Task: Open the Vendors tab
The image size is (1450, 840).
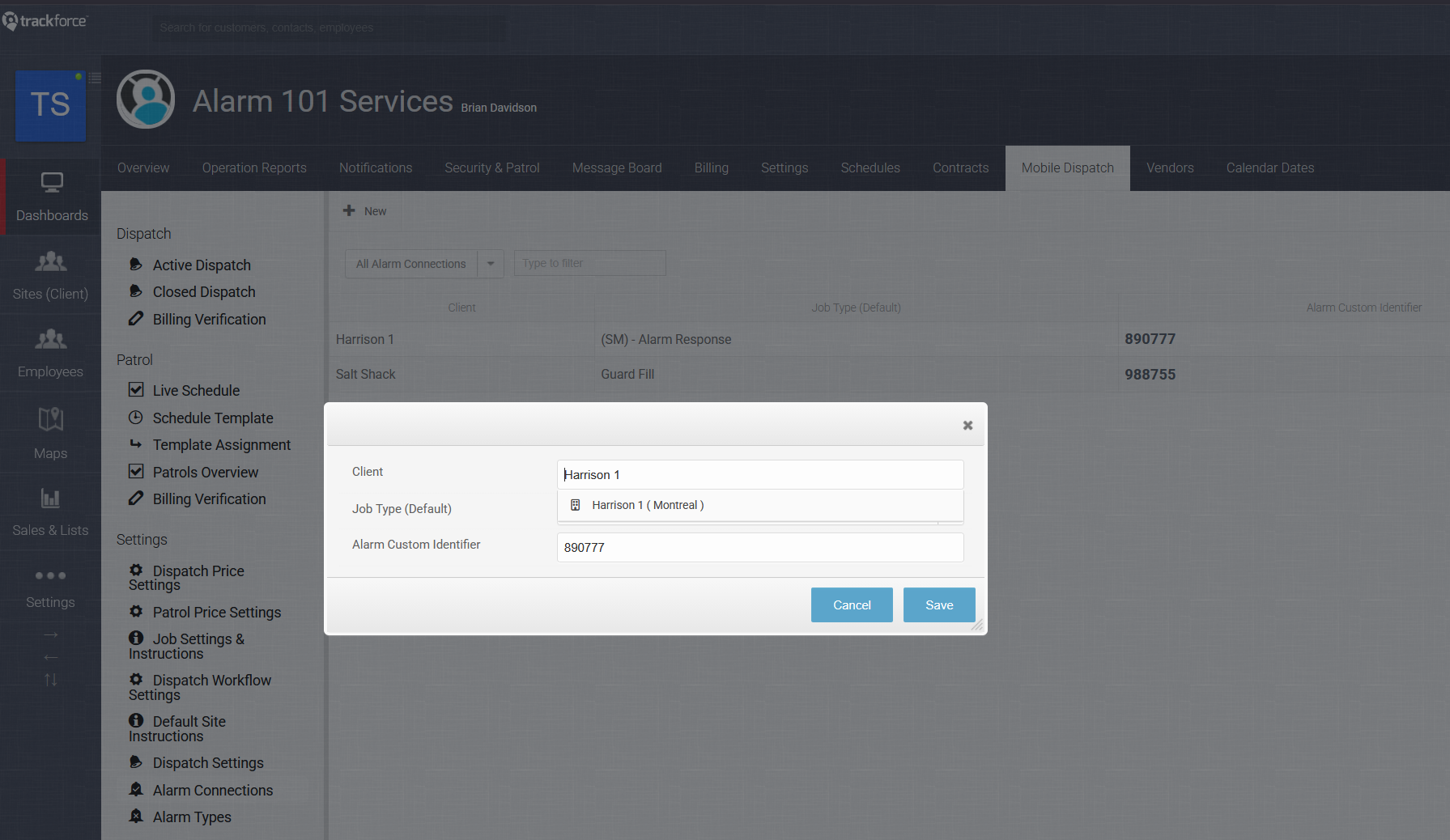Action: pos(1170,168)
